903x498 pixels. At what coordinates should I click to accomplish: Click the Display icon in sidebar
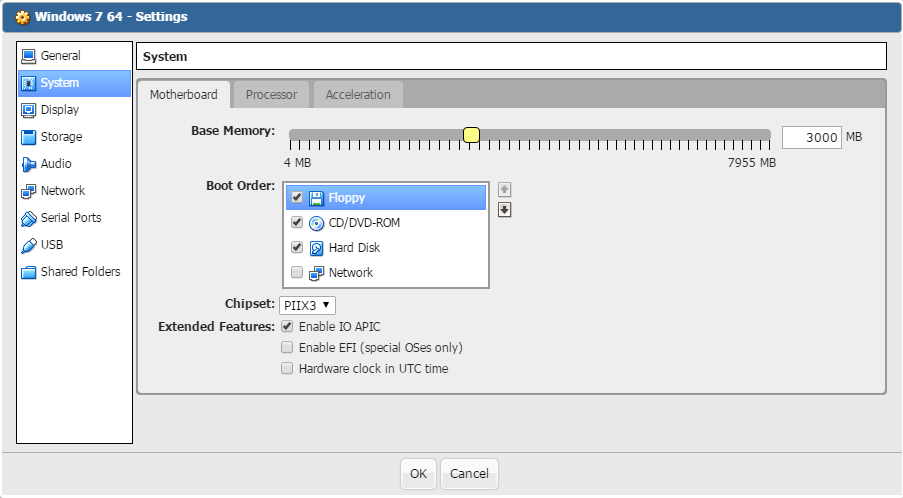pyautogui.click(x=29, y=110)
